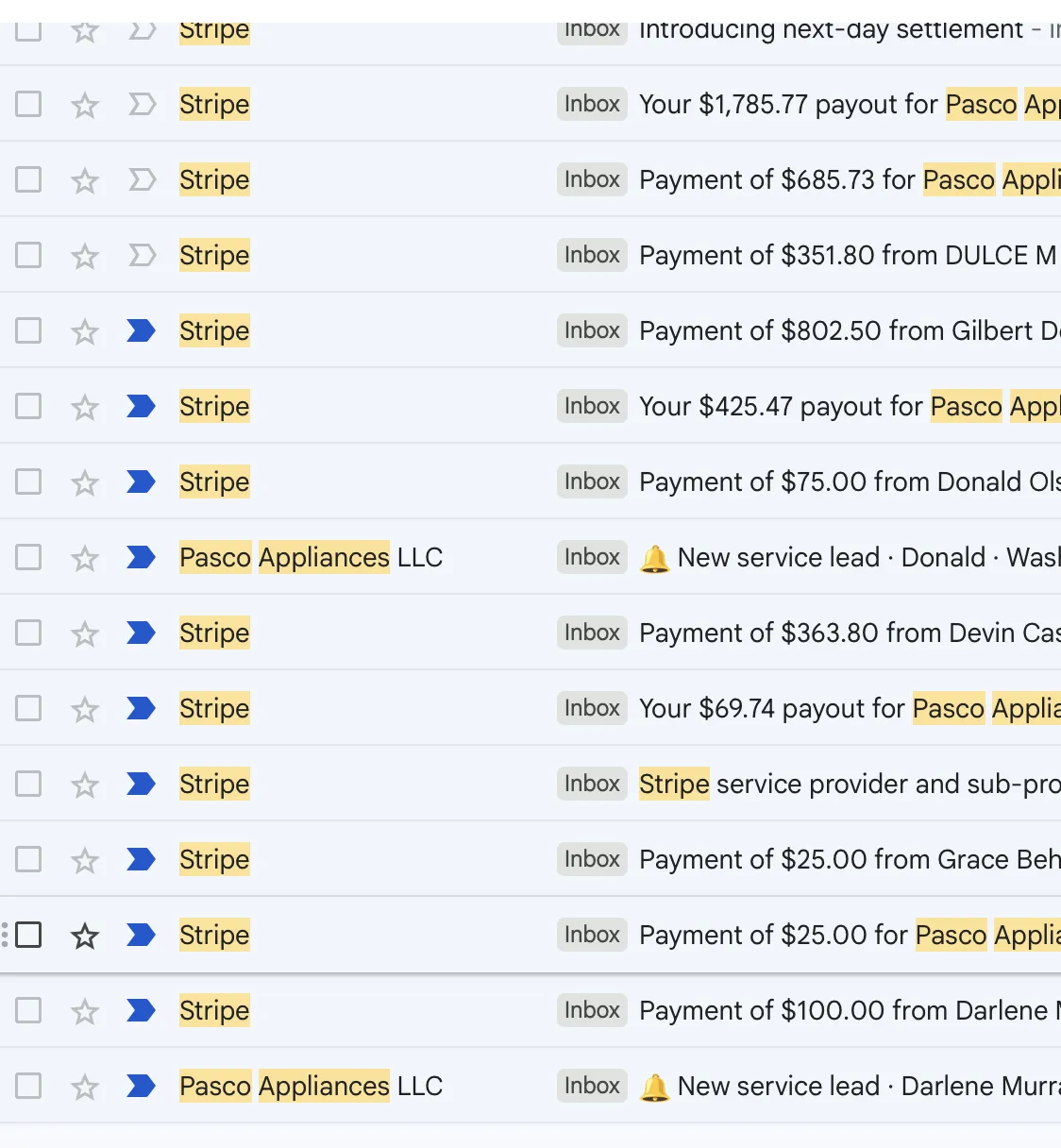Star the $100.00 Darlene payment email
The height and width of the screenshot is (1148, 1061).
click(x=85, y=1011)
